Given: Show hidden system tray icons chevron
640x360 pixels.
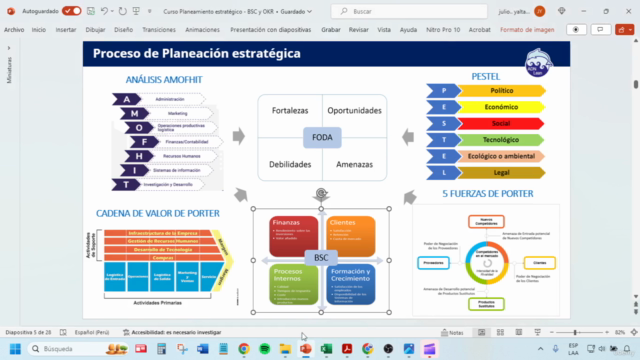Looking at the screenshot, I should 540,349.
